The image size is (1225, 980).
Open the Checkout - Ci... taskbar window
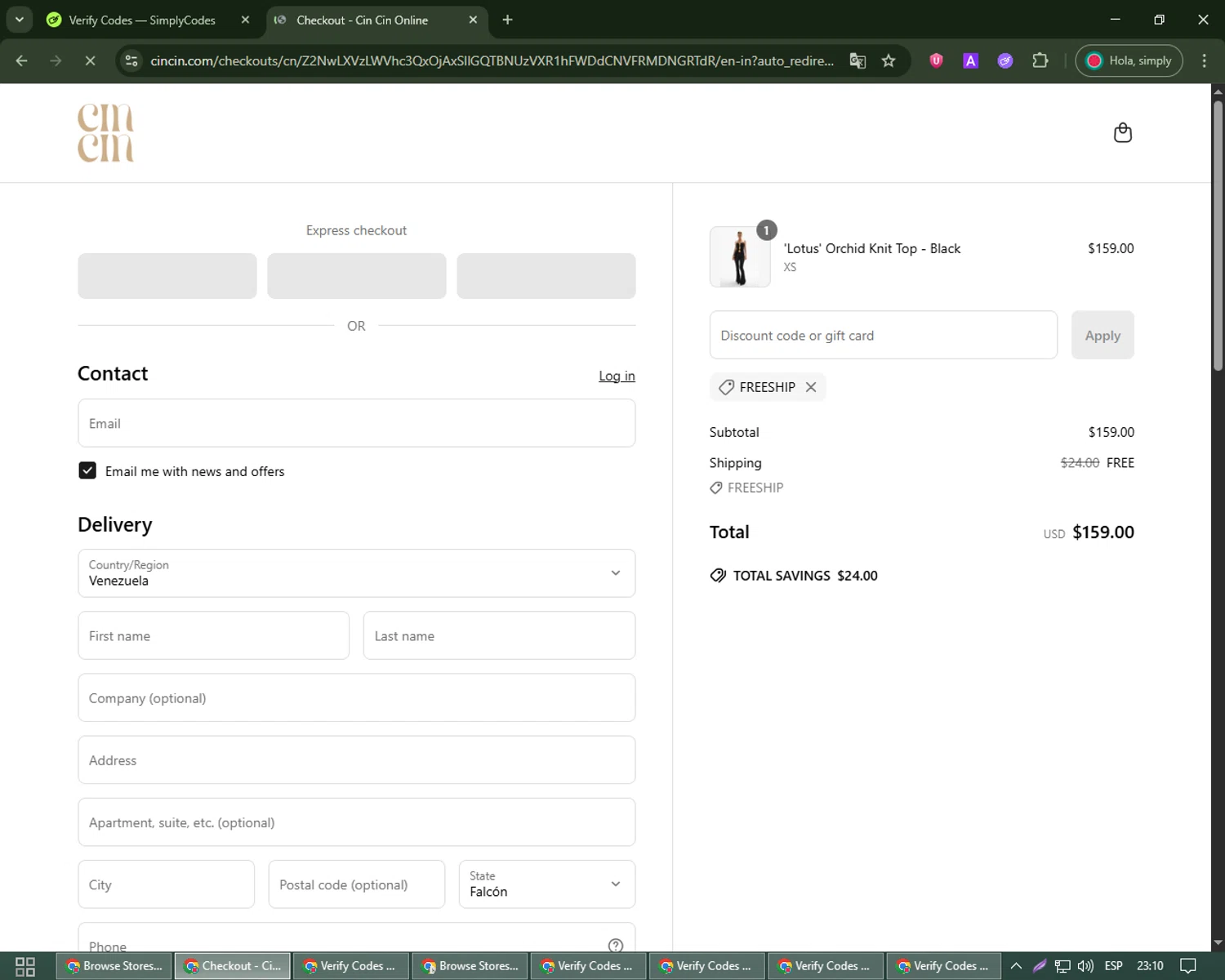click(x=233, y=966)
